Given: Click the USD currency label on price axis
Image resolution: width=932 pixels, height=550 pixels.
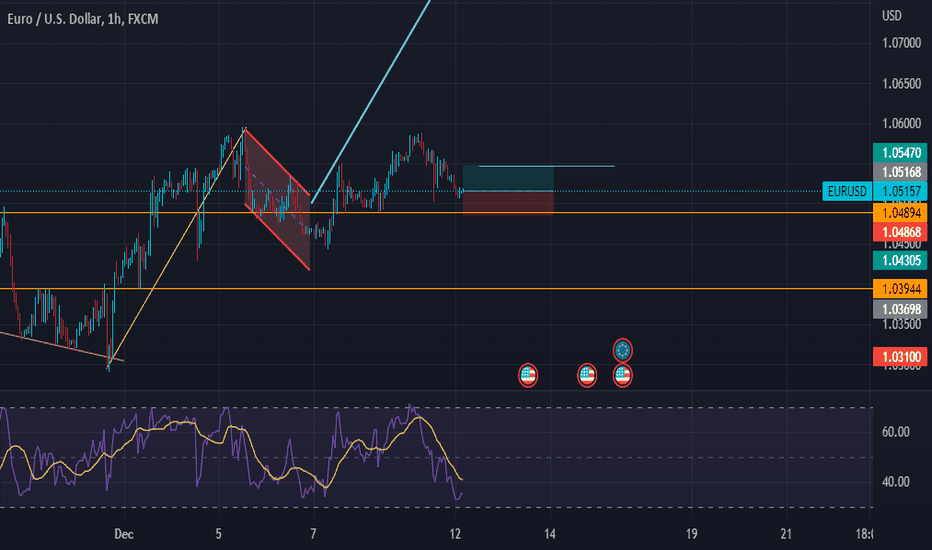Looking at the screenshot, I should tap(892, 16).
